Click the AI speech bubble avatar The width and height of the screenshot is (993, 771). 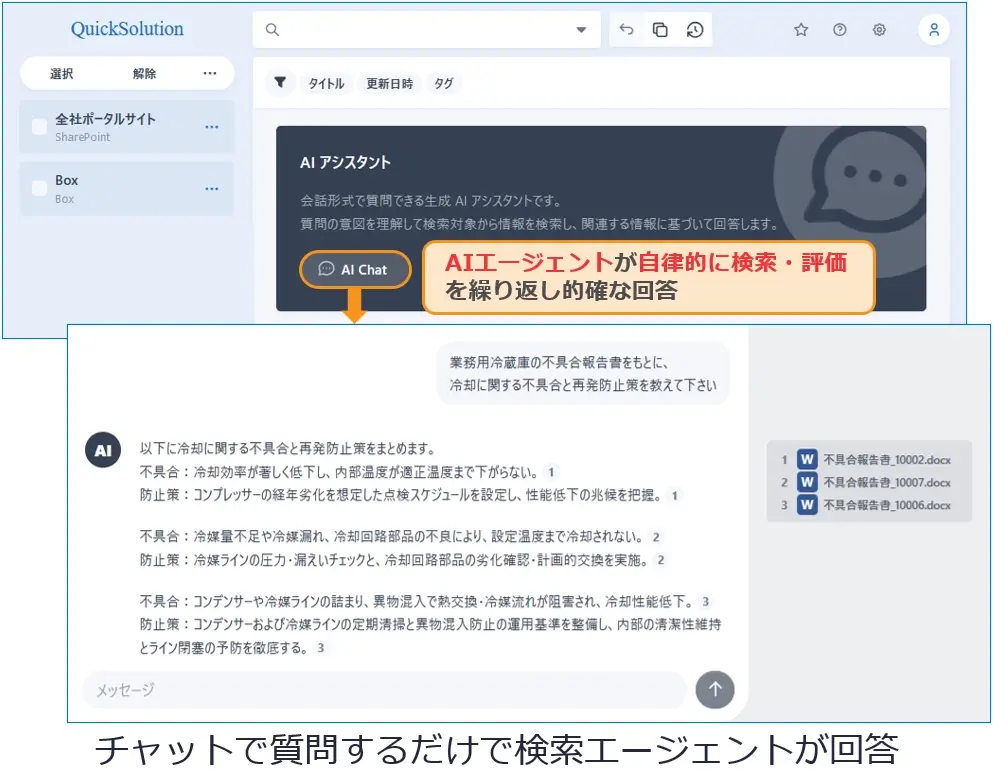click(103, 450)
